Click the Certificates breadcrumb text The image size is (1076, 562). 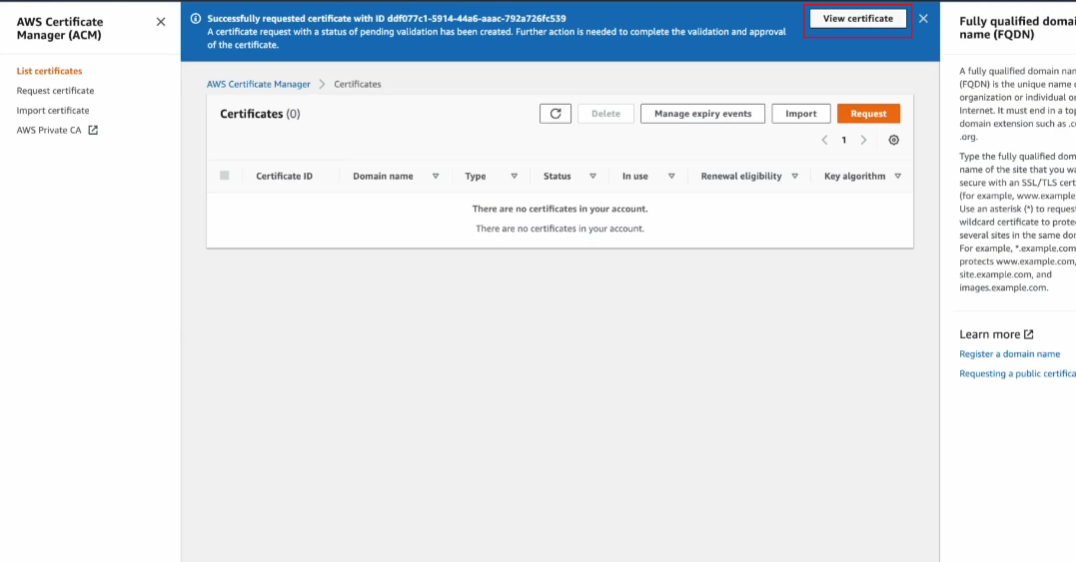pos(358,84)
